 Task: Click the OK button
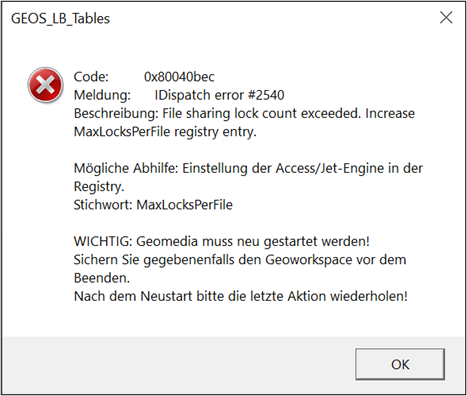pyautogui.click(x=400, y=364)
